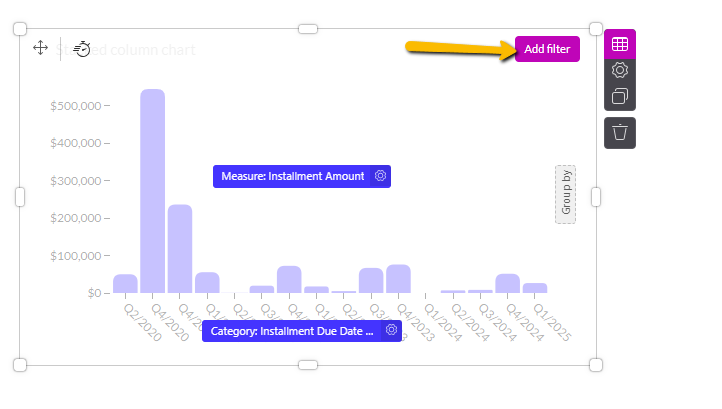This screenshot has height=409, width=722.
Task: Open settings gear for Category: Installment Due Date
Action: pos(391,331)
